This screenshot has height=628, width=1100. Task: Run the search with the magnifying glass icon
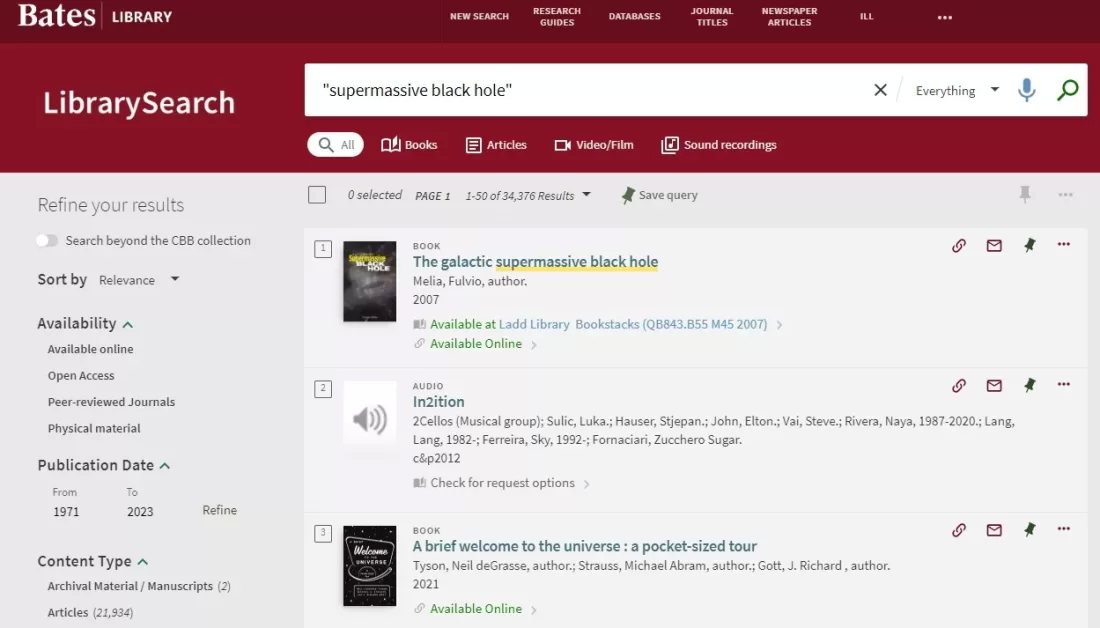pyautogui.click(x=1067, y=89)
